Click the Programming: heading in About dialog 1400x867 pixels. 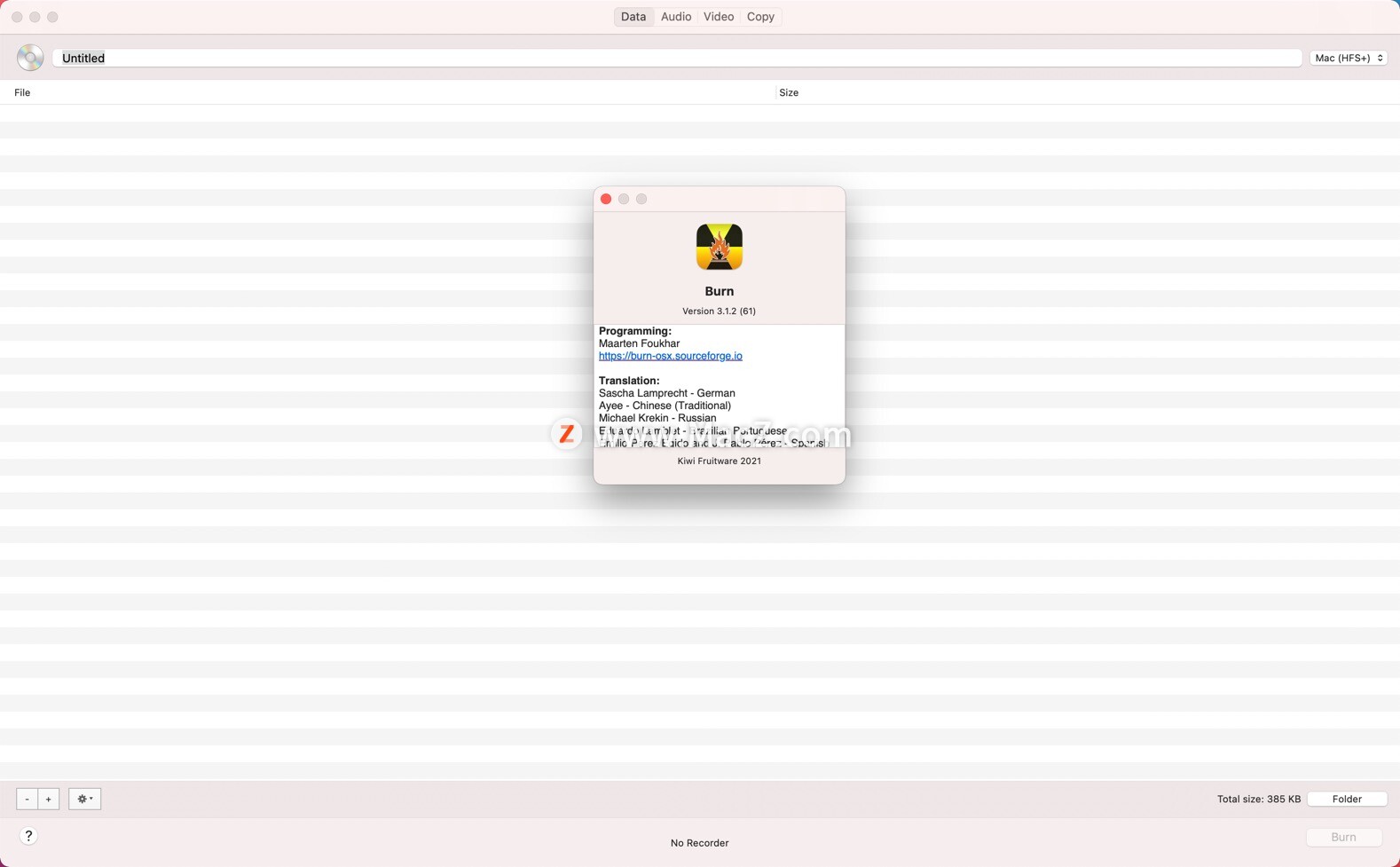(x=635, y=331)
